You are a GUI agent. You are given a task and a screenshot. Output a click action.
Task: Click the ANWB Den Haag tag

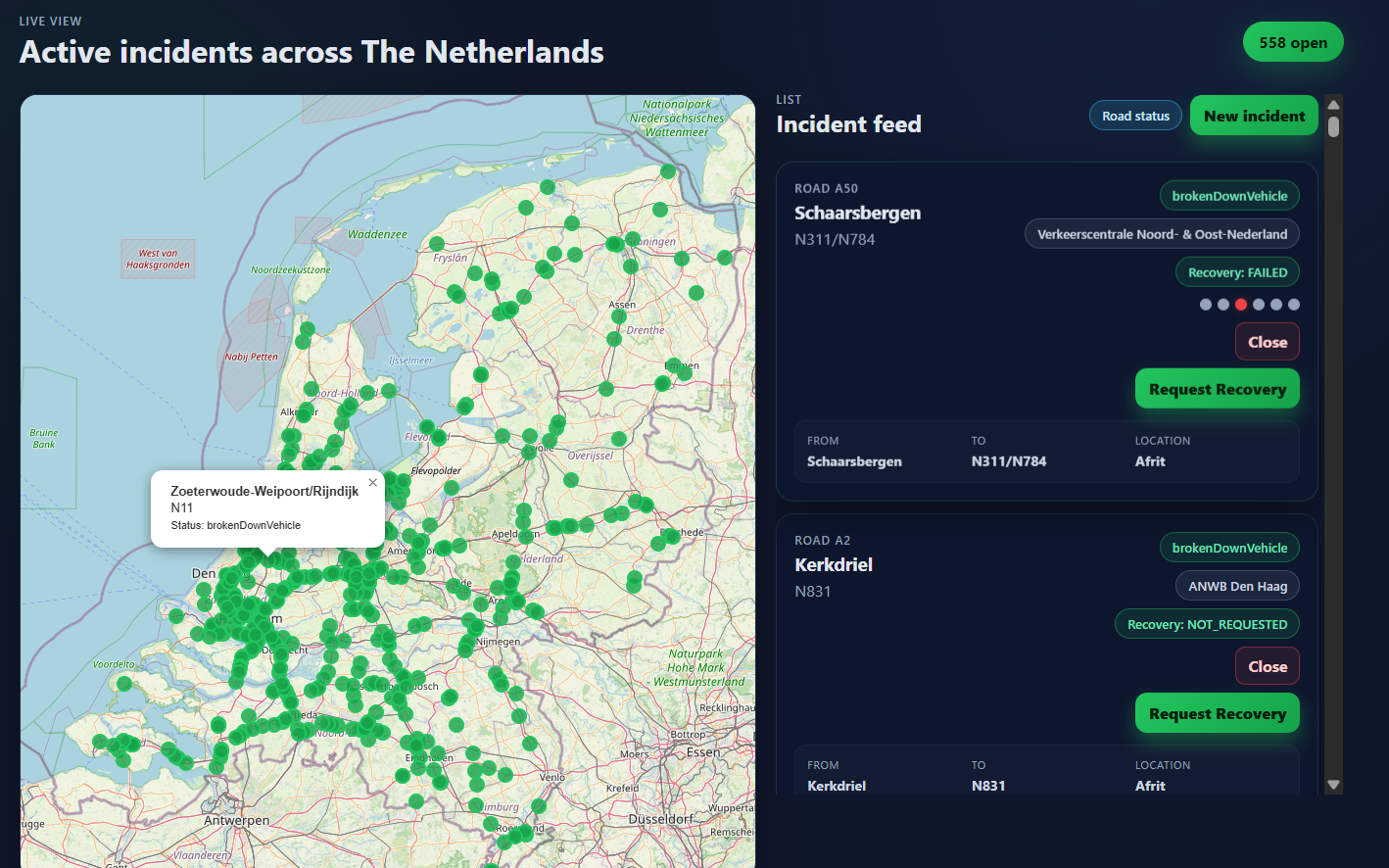click(1237, 586)
